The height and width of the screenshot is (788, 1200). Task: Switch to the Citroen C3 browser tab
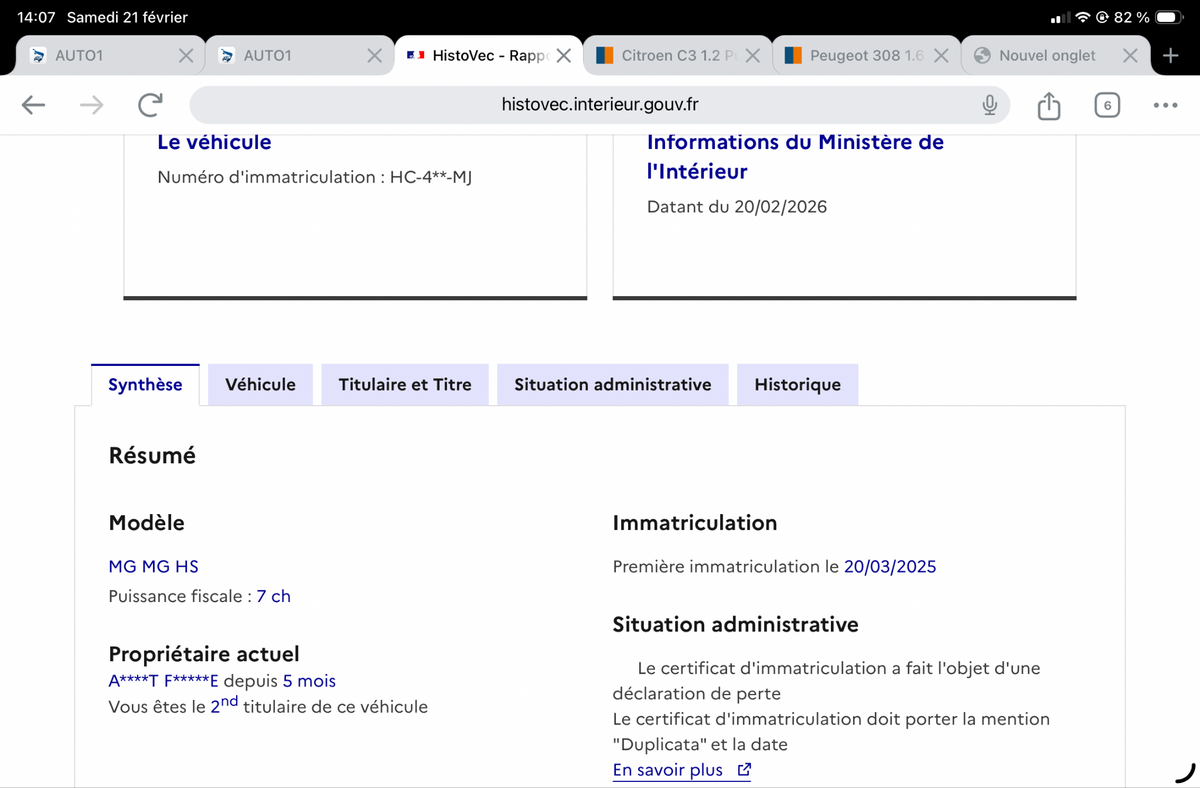coord(670,56)
